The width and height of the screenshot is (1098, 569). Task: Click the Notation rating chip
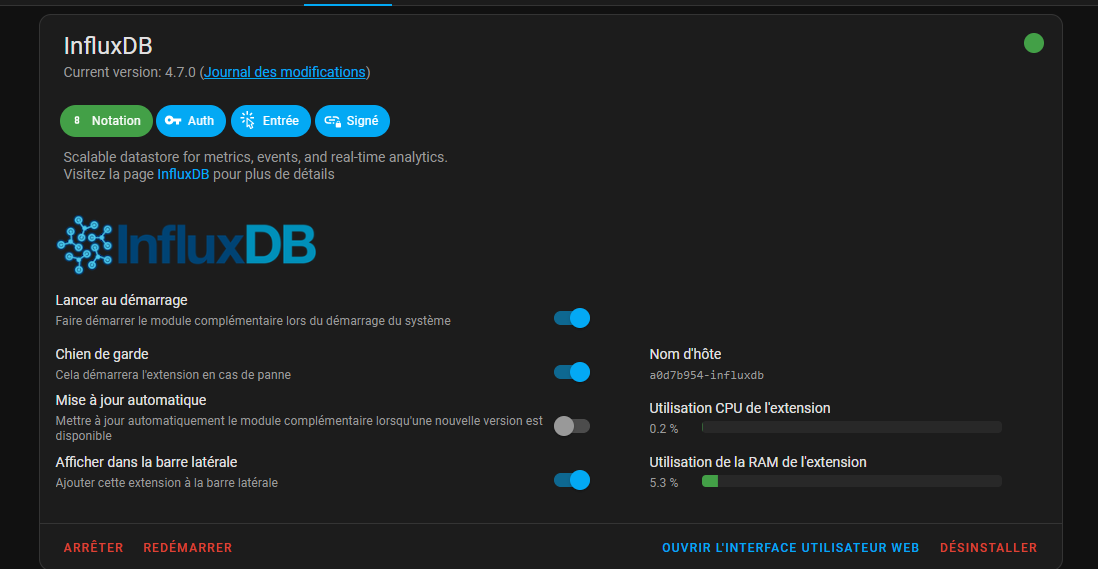tap(106, 121)
